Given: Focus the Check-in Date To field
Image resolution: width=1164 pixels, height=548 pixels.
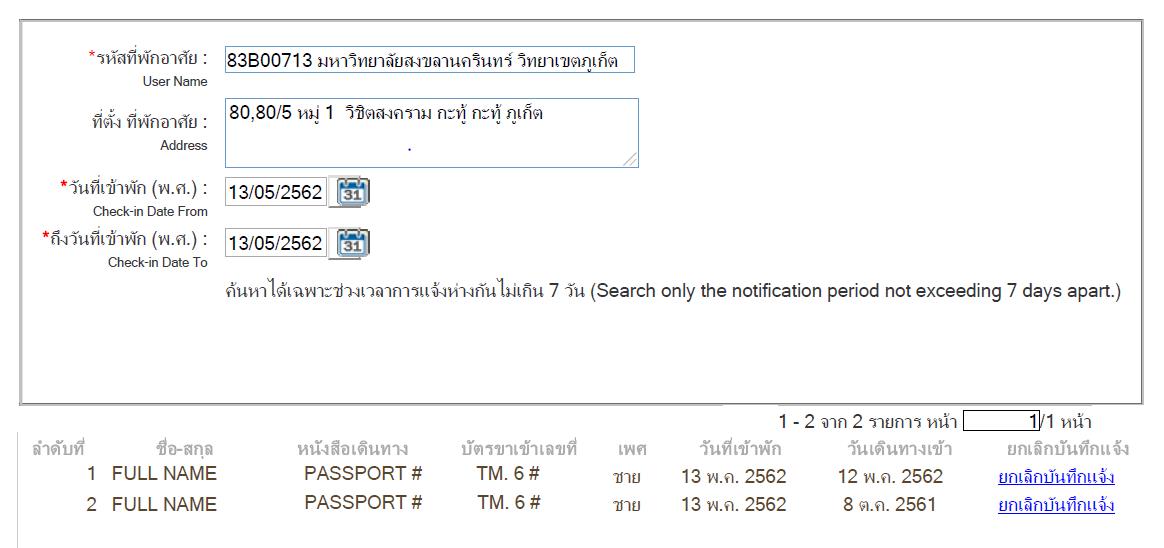Looking at the screenshot, I should point(275,243).
